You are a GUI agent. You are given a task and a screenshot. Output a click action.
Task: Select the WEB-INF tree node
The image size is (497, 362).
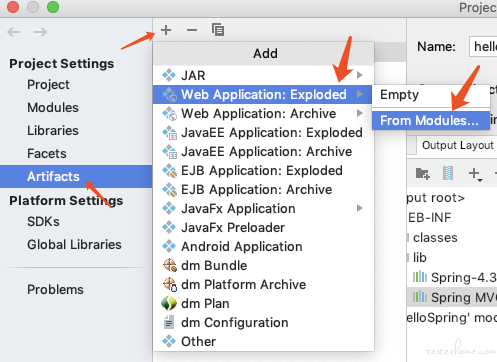[429, 218]
